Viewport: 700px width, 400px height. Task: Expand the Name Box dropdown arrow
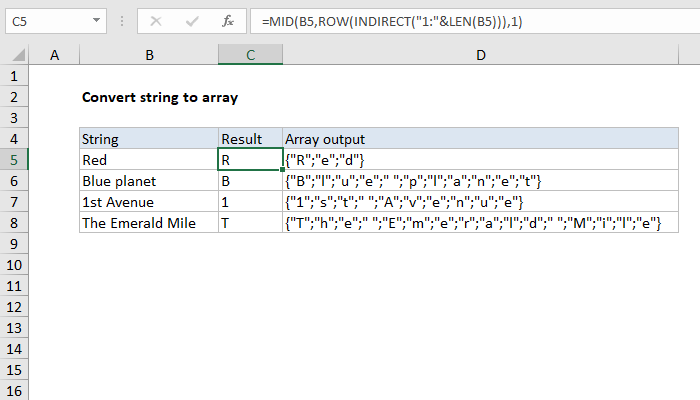pyautogui.click(x=96, y=21)
